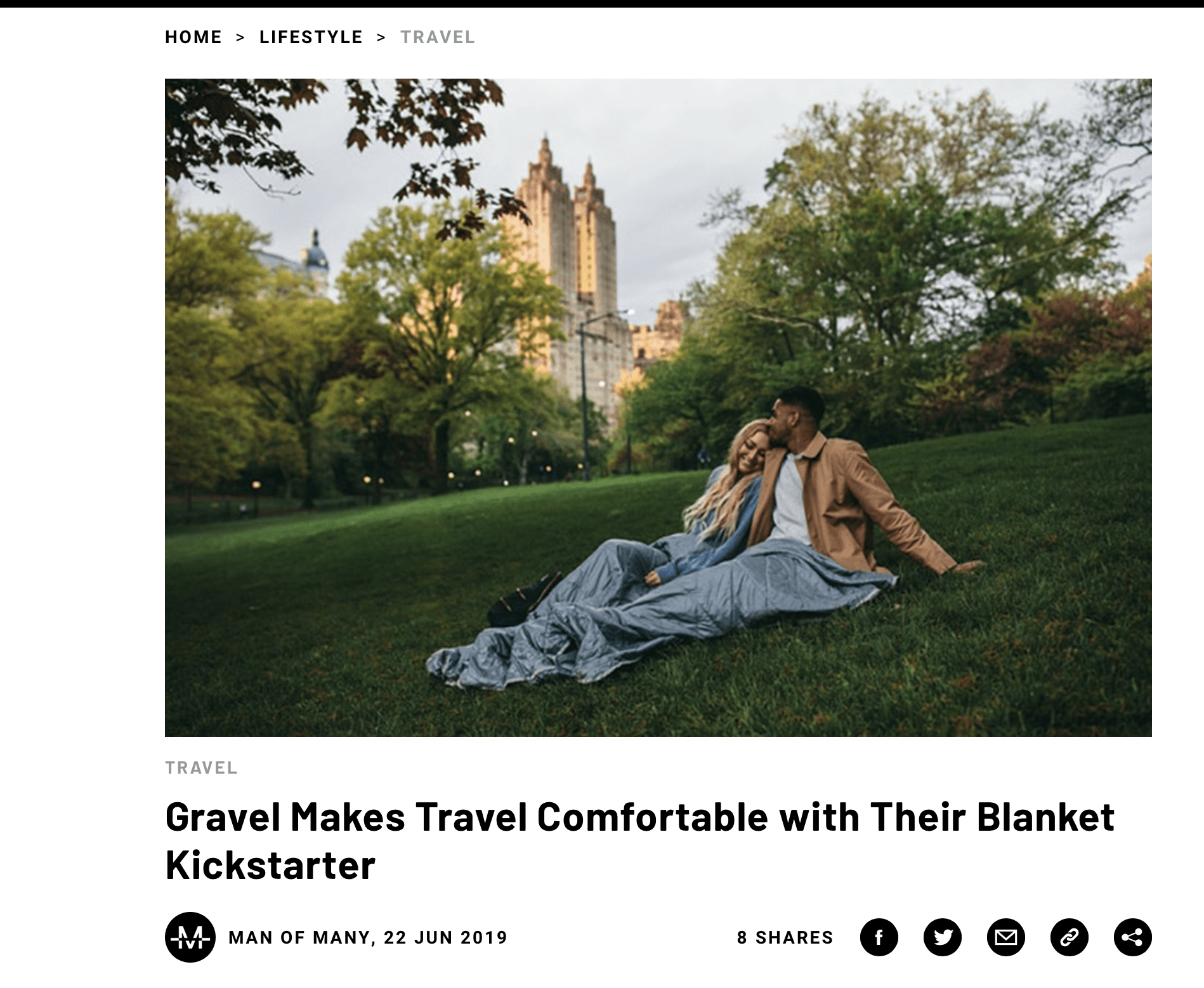Click the Man of Many round logo avatar
Image resolution: width=1204 pixels, height=988 pixels.
pyautogui.click(x=190, y=937)
